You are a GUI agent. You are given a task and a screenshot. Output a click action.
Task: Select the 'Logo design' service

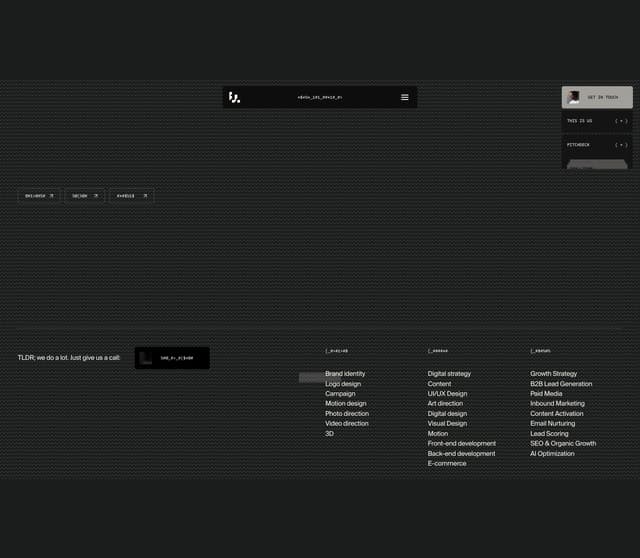[x=343, y=384]
